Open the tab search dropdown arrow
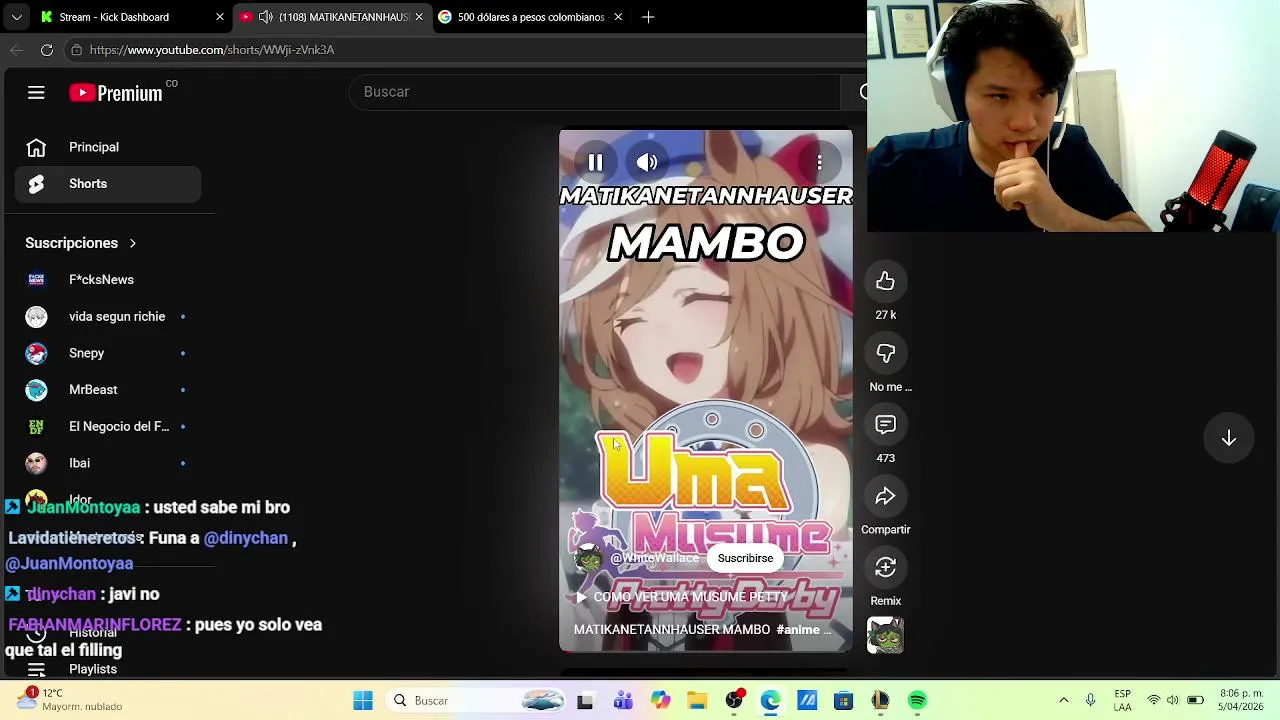Image resolution: width=1280 pixels, height=720 pixels. (x=16, y=17)
